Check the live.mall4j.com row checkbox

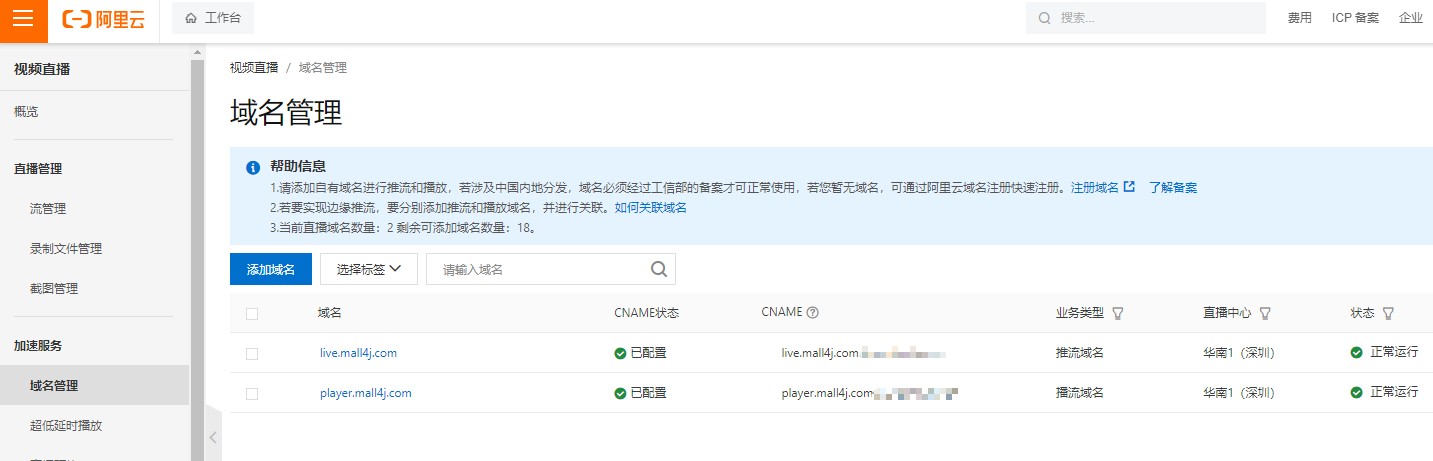(x=252, y=353)
